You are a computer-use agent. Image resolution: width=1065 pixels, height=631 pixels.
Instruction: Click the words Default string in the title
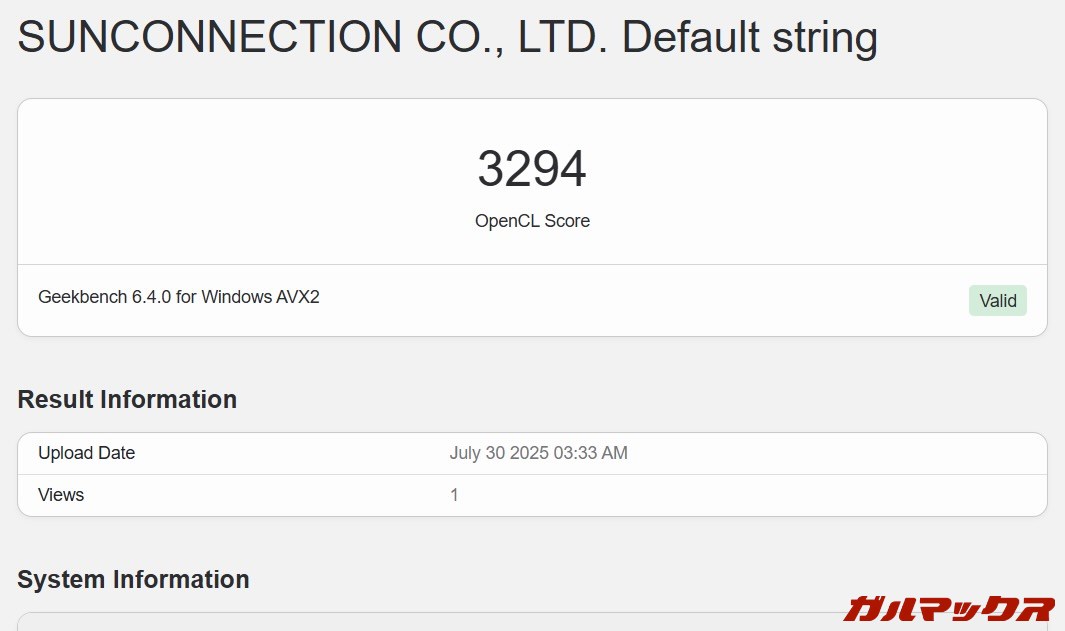pos(749,38)
